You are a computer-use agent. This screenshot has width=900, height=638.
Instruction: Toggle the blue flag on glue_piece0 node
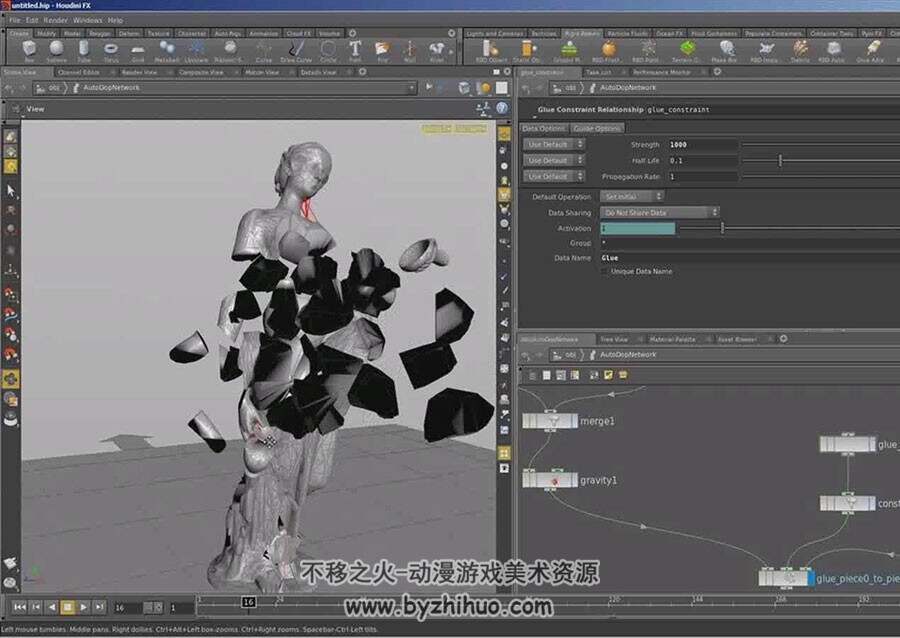click(810, 578)
